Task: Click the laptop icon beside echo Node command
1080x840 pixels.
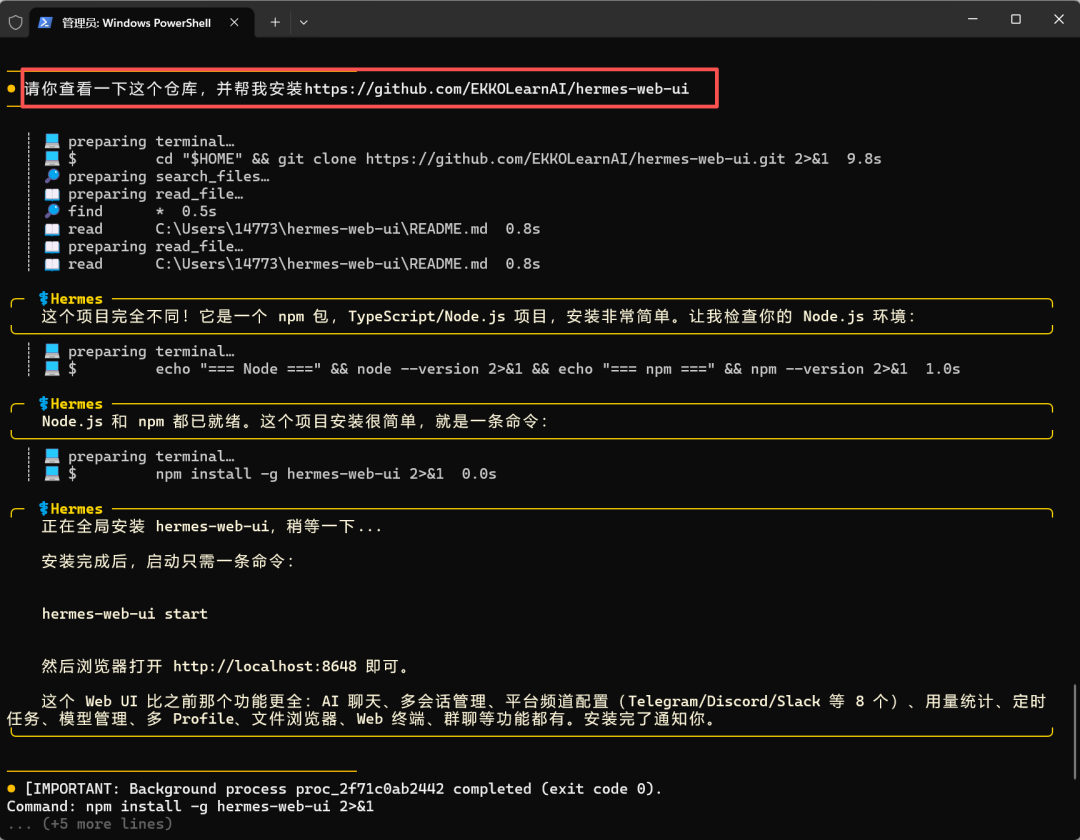Action: tap(52, 368)
